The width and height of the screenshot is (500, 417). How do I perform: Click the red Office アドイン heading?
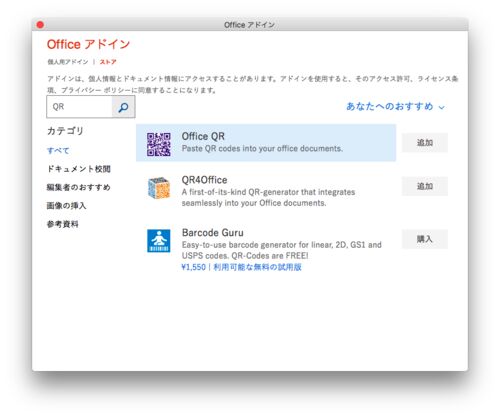coord(88,44)
